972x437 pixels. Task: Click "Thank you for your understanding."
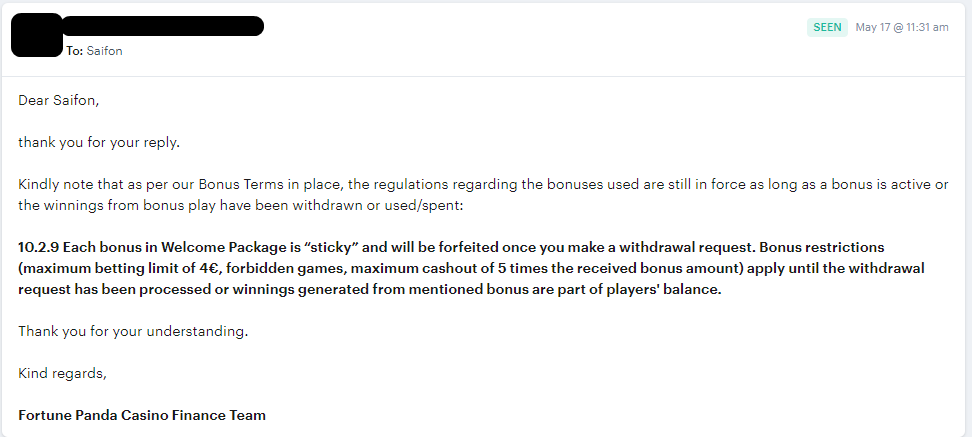[x=133, y=331]
